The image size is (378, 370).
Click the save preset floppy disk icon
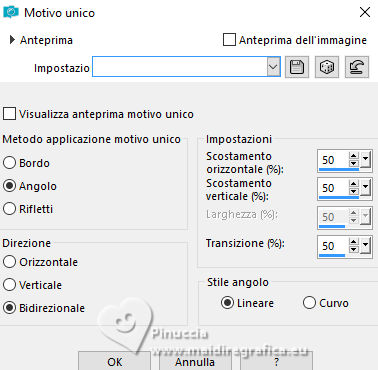[297, 67]
